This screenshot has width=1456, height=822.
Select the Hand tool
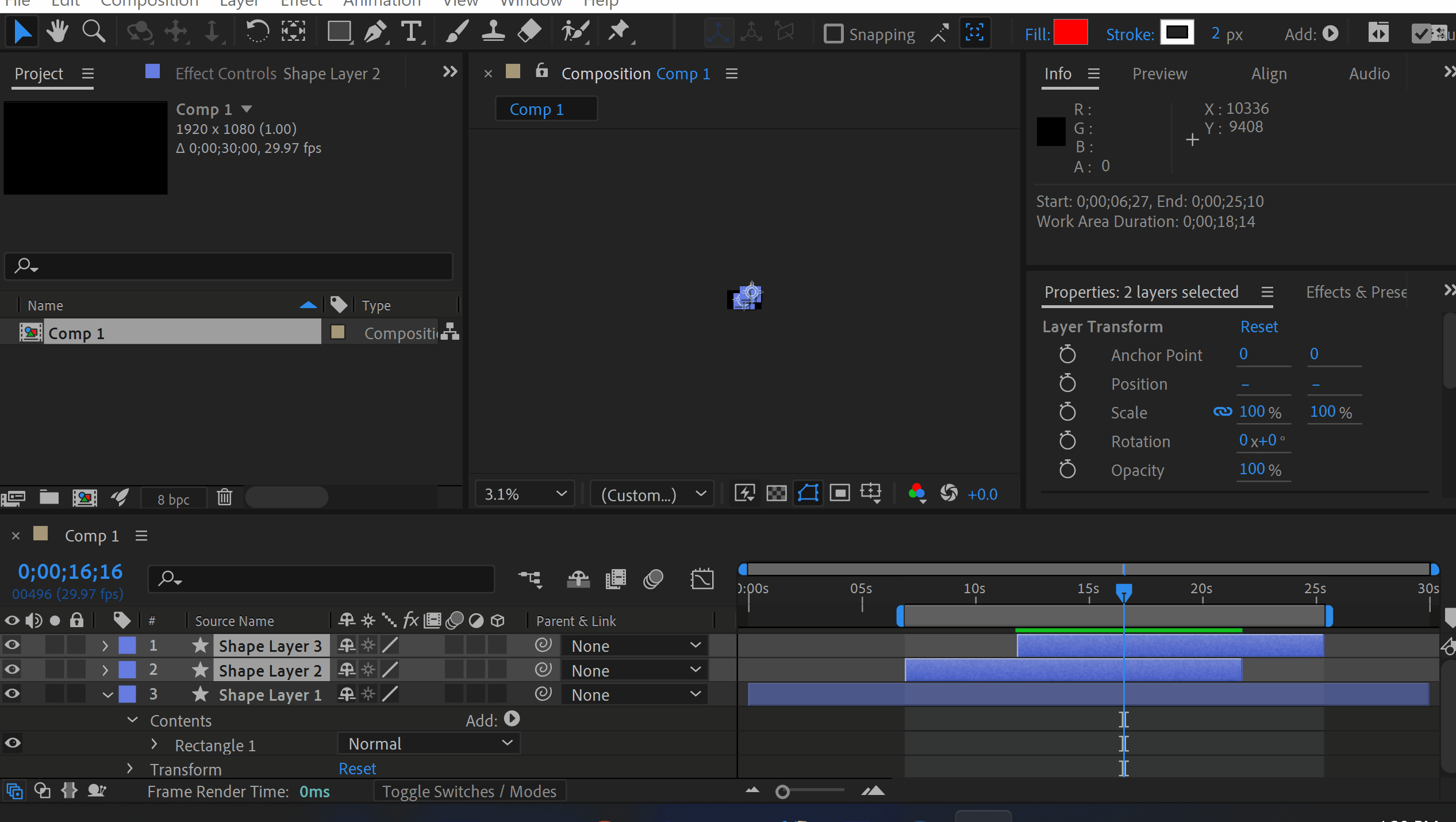click(x=57, y=32)
